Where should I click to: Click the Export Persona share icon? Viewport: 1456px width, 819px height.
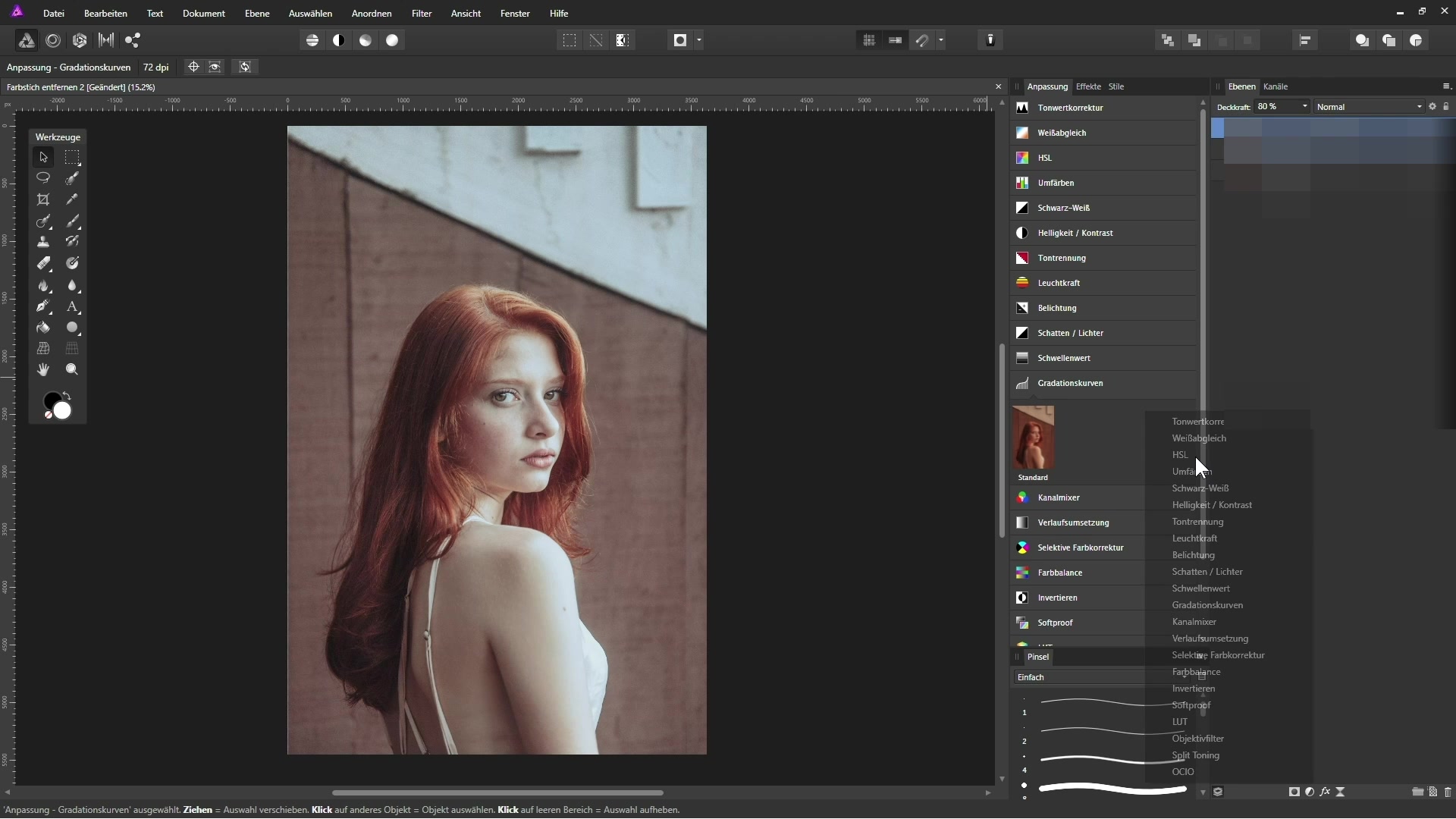pyautogui.click(x=133, y=41)
